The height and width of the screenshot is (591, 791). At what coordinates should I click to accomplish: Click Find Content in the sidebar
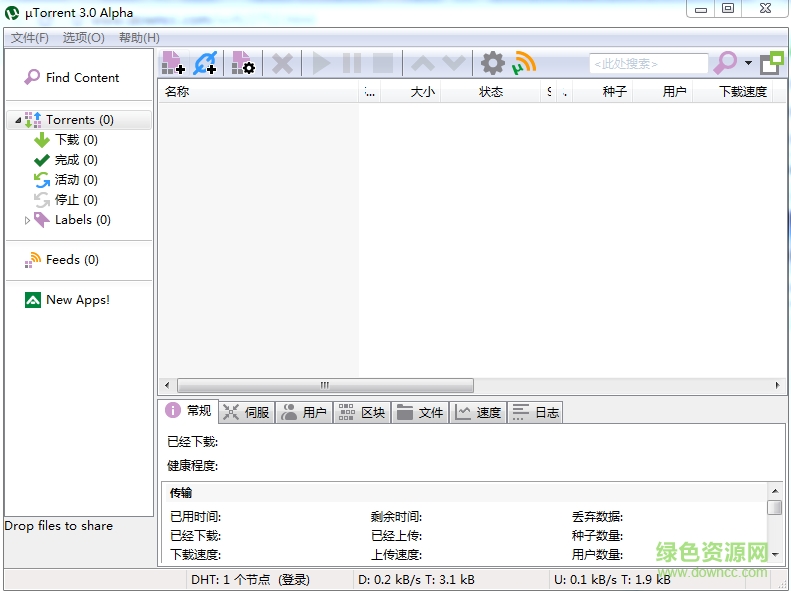tap(81, 78)
